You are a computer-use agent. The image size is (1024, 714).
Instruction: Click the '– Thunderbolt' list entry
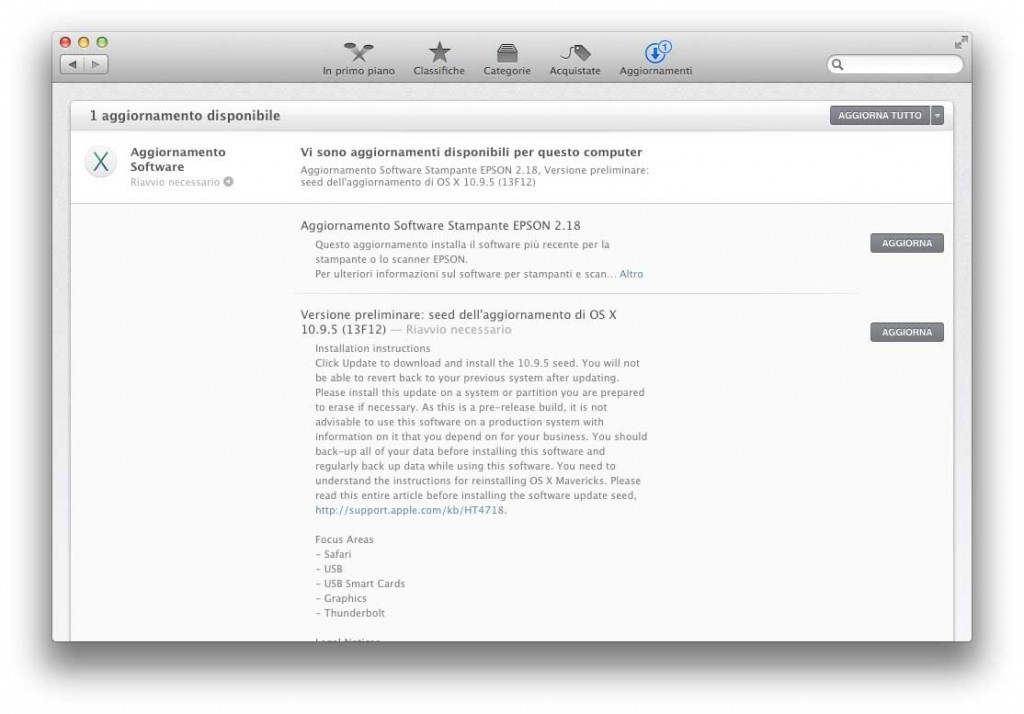[350, 613]
